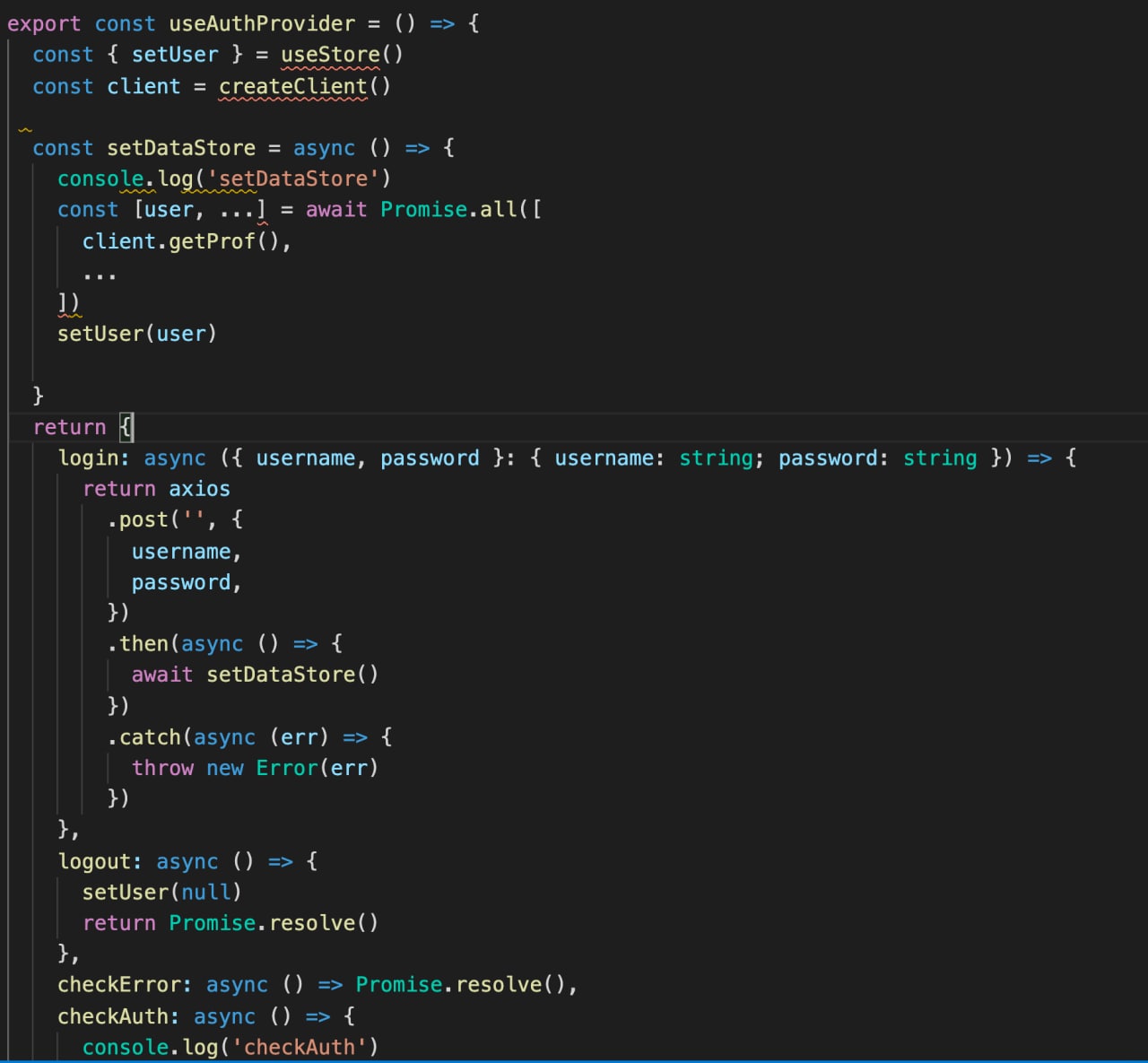The image size is (1148, 1063).
Task: Click the username shorthand property inside post body
Action: (180, 552)
